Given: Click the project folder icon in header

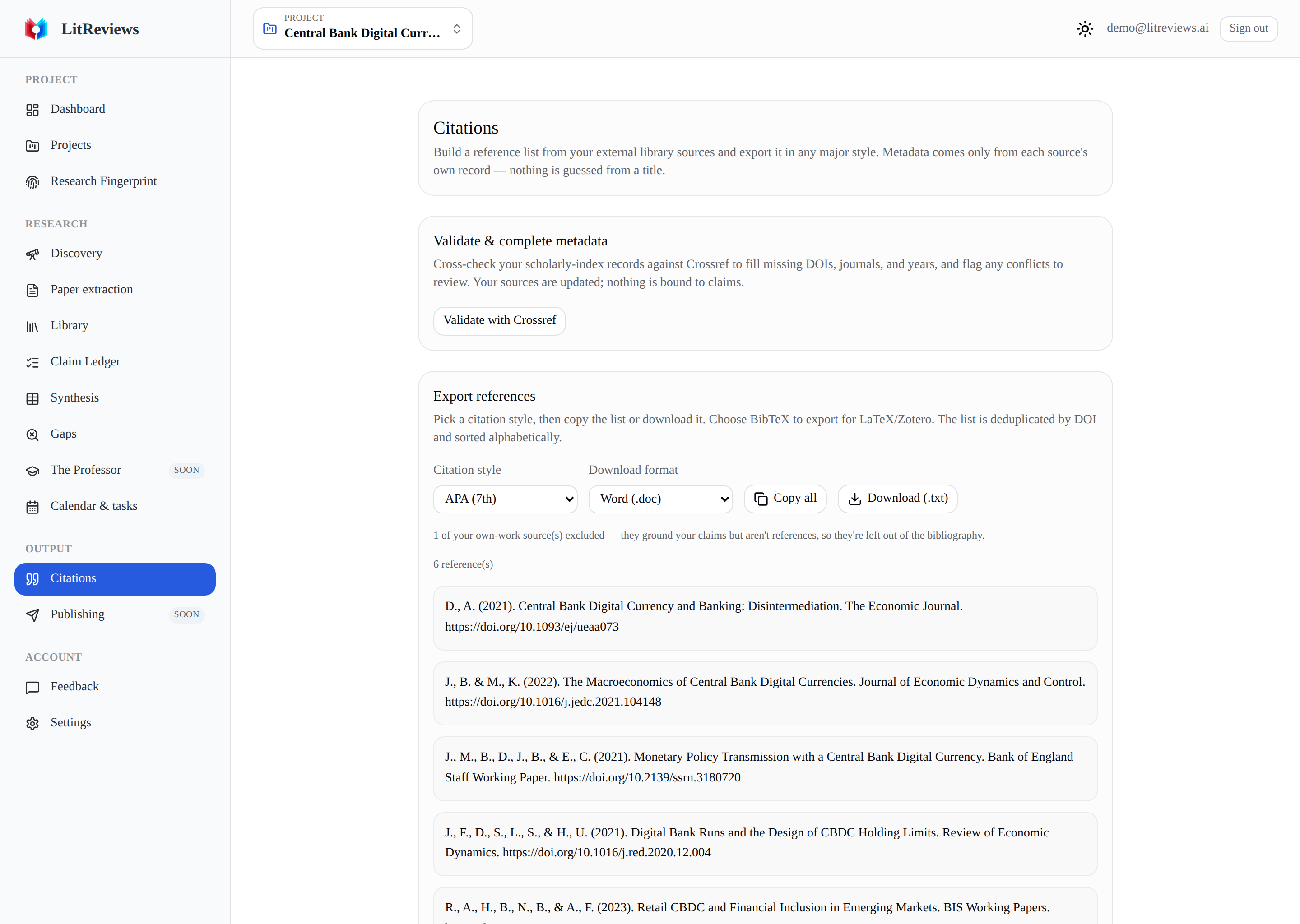Looking at the screenshot, I should pos(270,28).
